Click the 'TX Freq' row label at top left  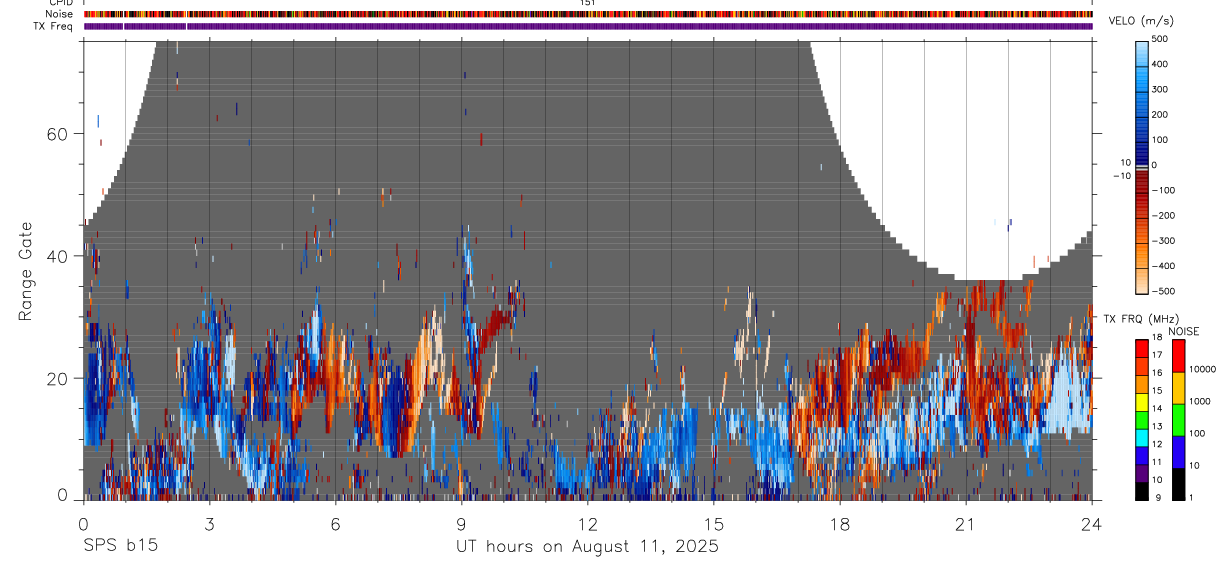click(52, 26)
